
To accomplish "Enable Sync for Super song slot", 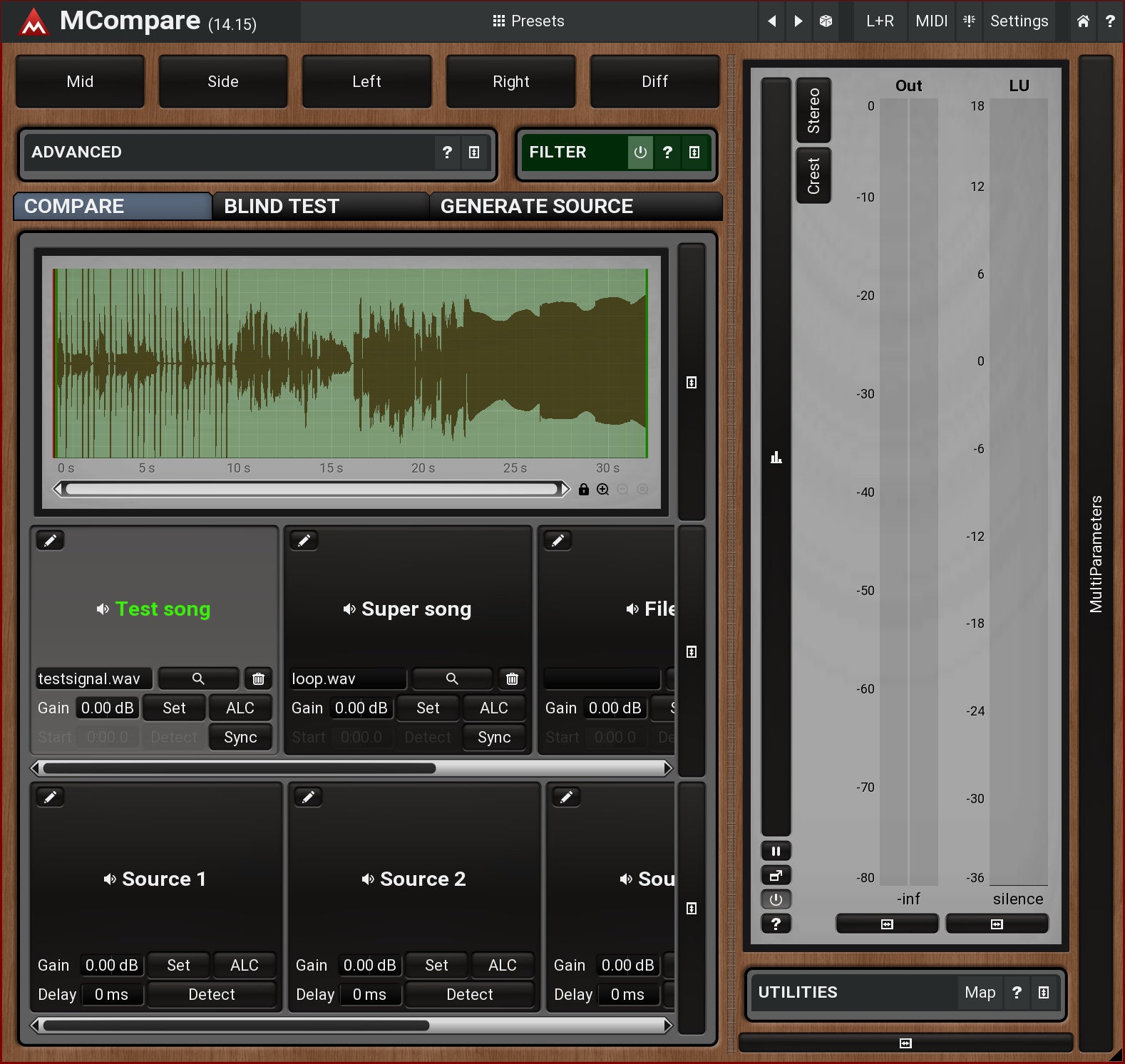I will click(493, 738).
